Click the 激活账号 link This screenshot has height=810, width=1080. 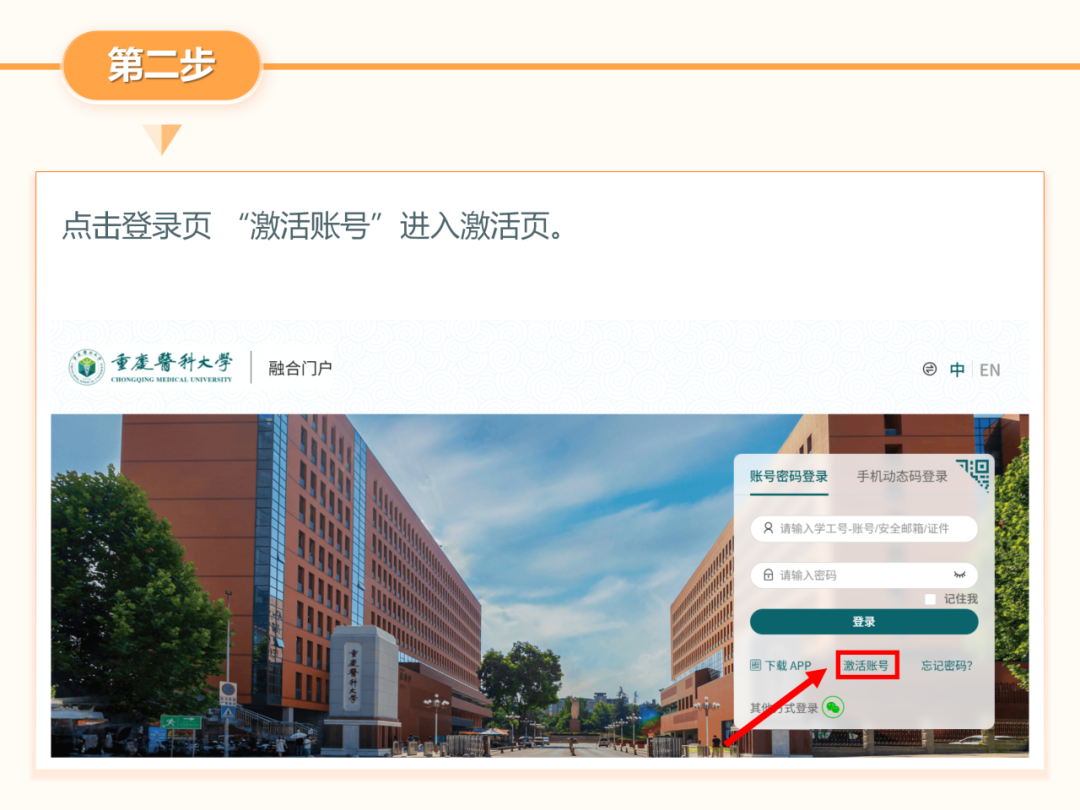(866, 665)
